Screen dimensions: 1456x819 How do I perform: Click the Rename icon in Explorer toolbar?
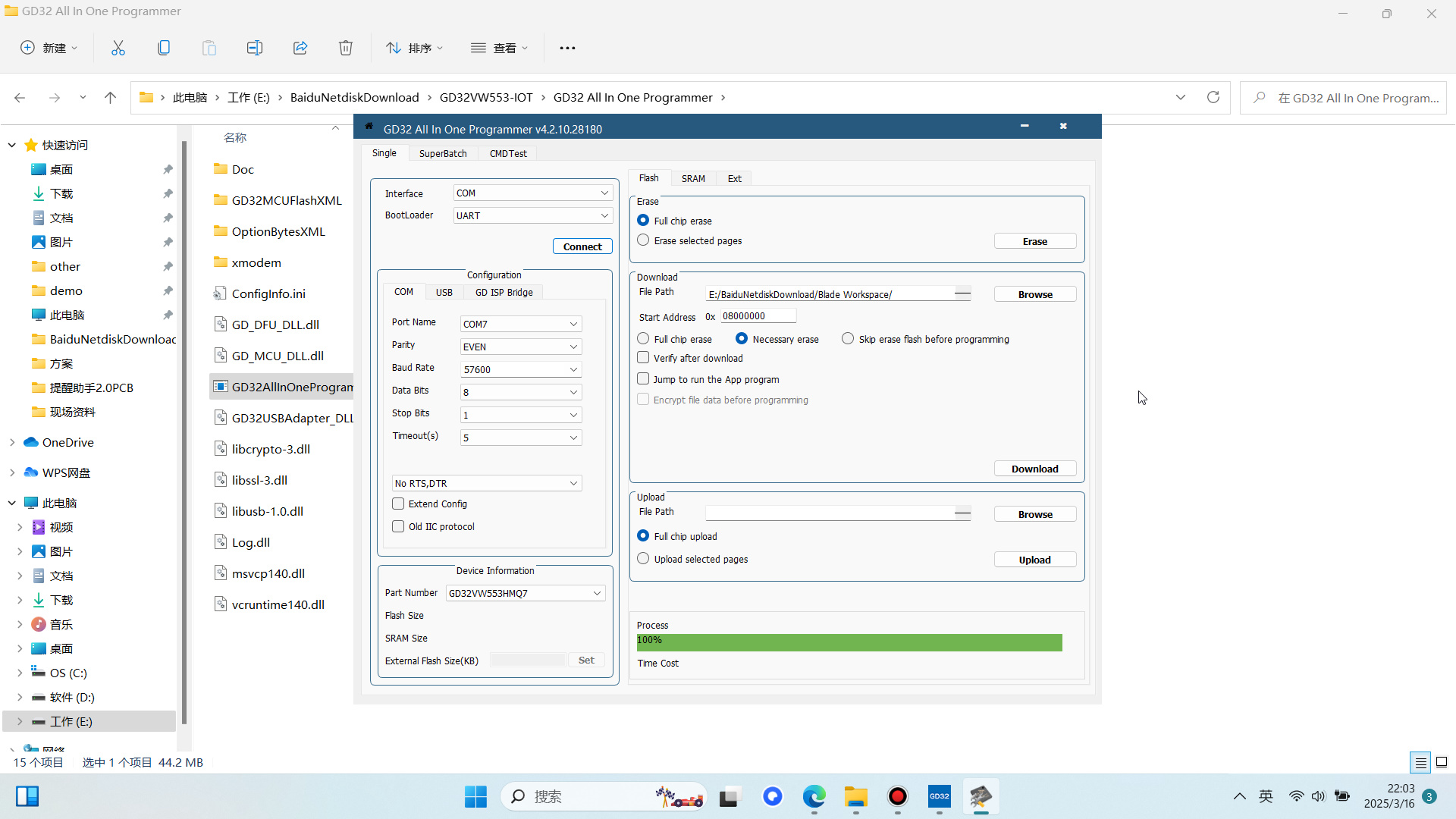pos(255,48)
